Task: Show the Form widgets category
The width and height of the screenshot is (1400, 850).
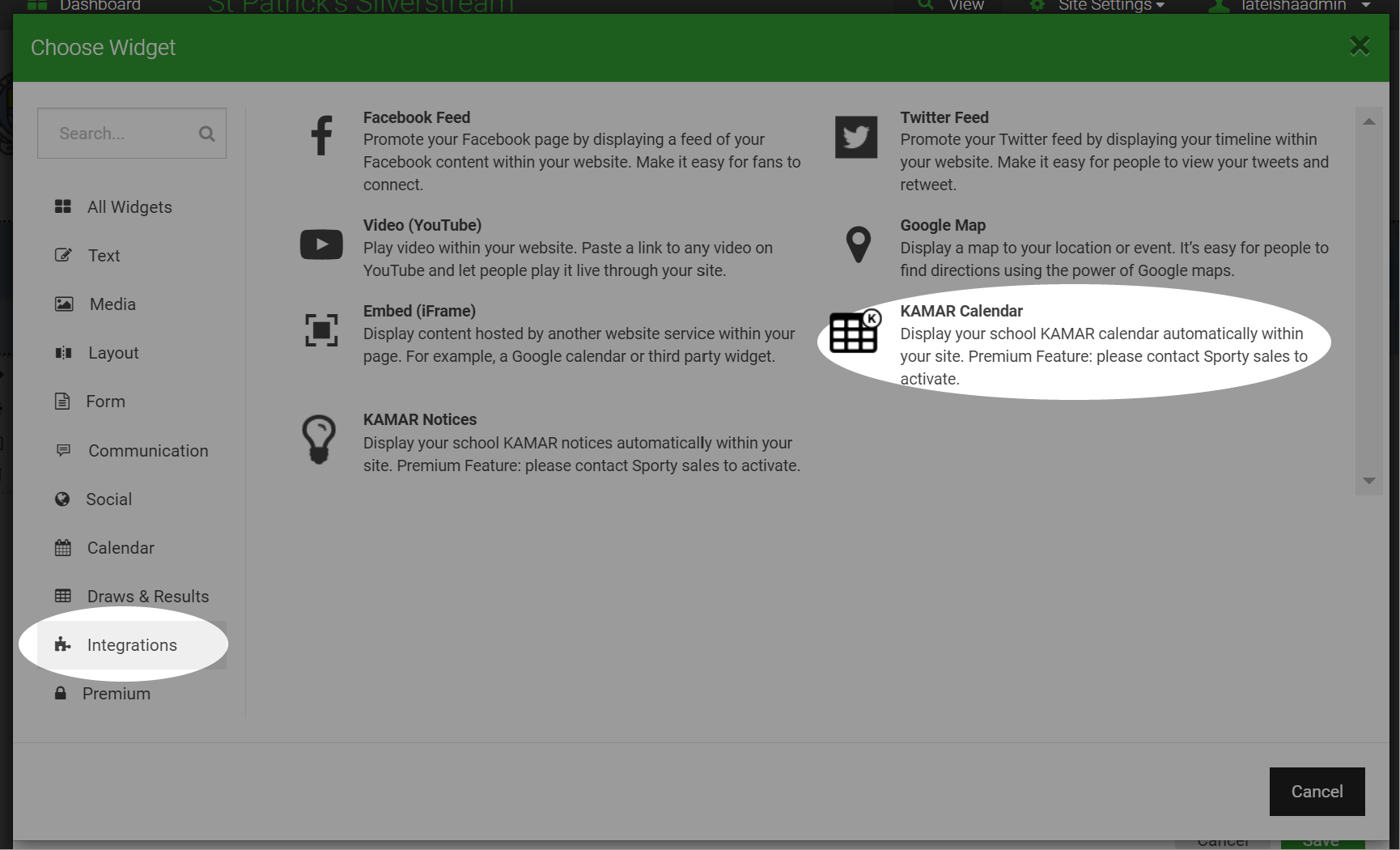Action: (132, 402)
